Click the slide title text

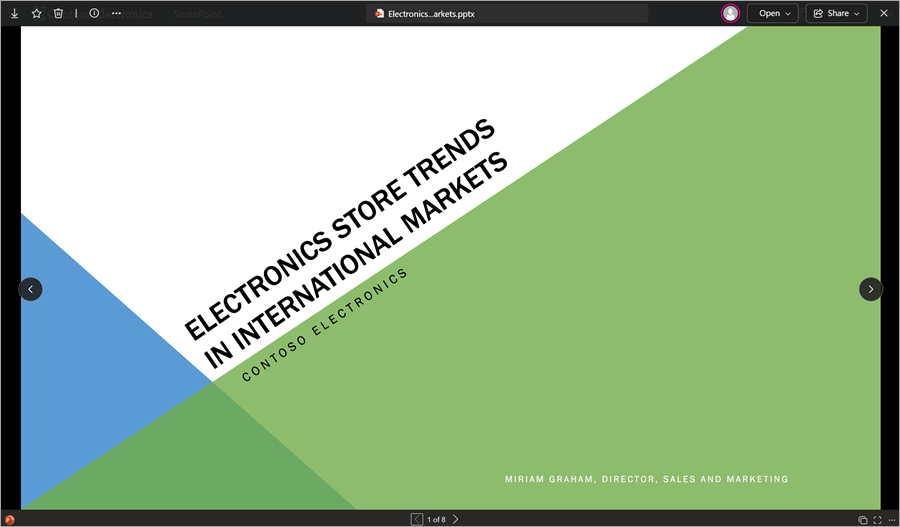pos(346,243)
